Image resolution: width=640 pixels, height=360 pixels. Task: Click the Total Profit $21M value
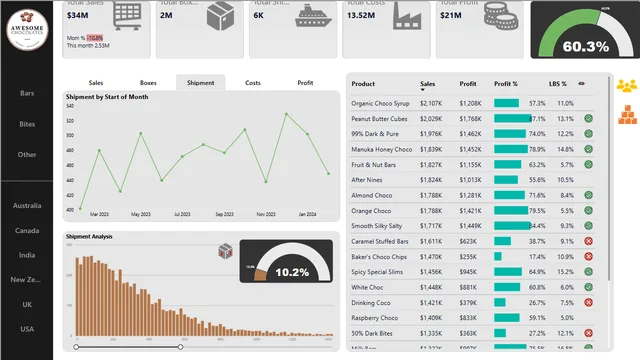click(451, 15)
